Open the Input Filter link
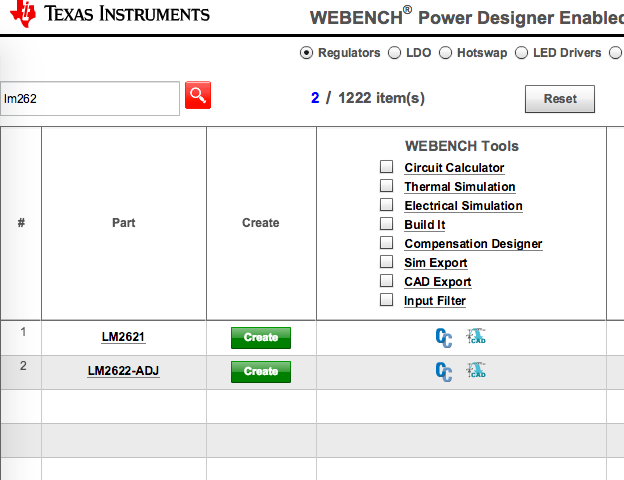This screenshot has height=480, width=624. [x=435, y=301]
